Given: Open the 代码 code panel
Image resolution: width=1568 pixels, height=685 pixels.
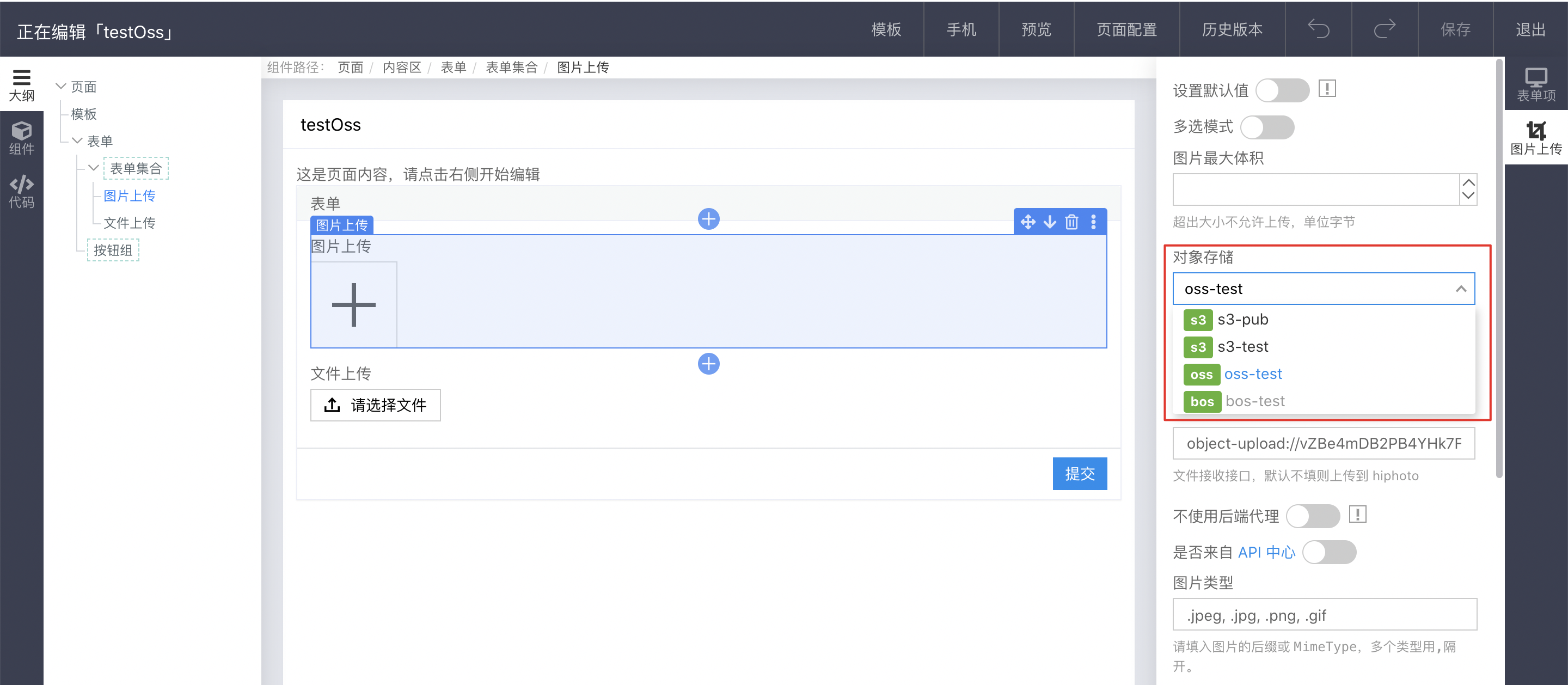Looking at the screenshot, I should [21, 191].
